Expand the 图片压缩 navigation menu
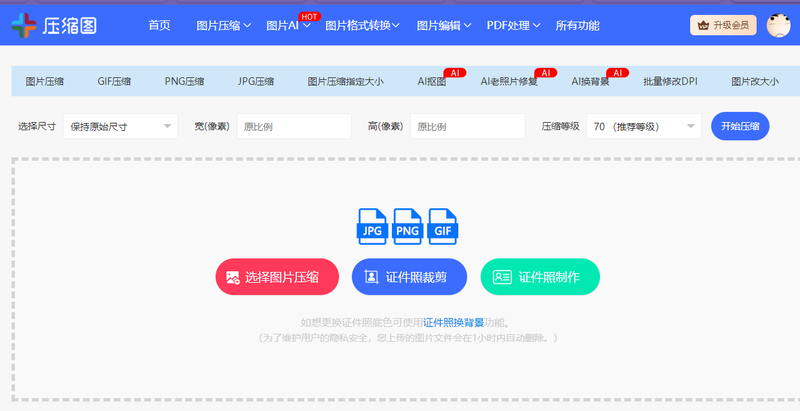The width and height of the screenshot is (800, 411). pos(223,25)
